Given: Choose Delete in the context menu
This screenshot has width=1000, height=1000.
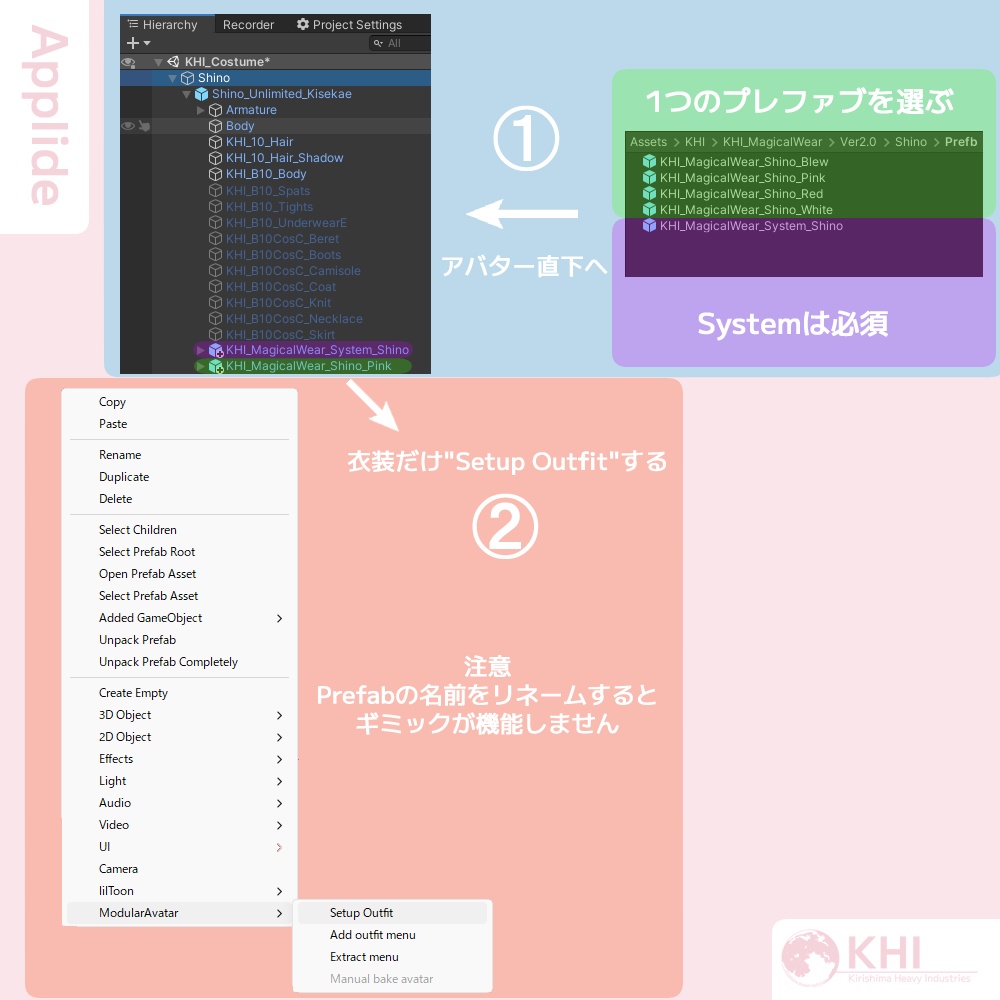Looking at the screenshot, I should click(x=179, y=499).
